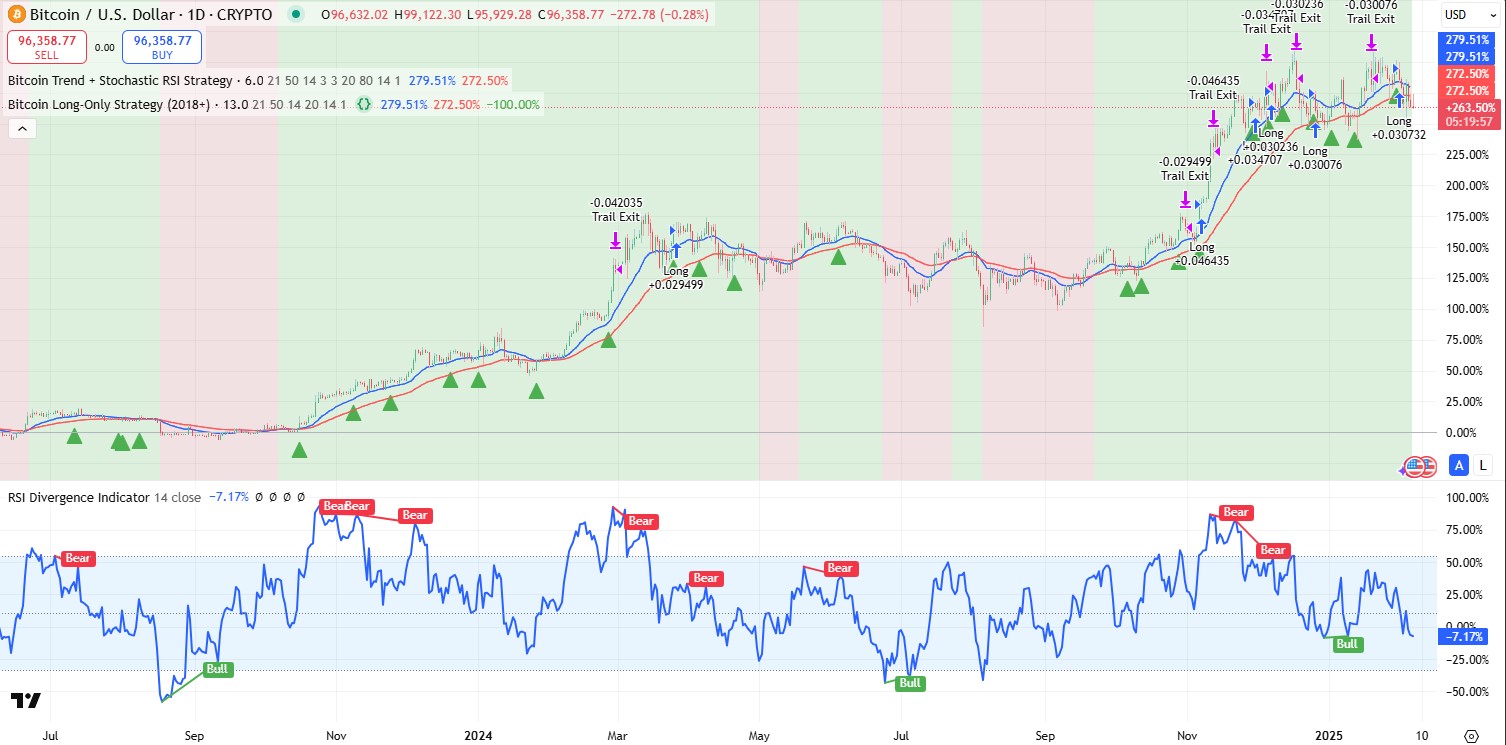
Task: Select the Bitcoin Trend + Stochastic RSI Strategy legend
Action: coord(121,80)
